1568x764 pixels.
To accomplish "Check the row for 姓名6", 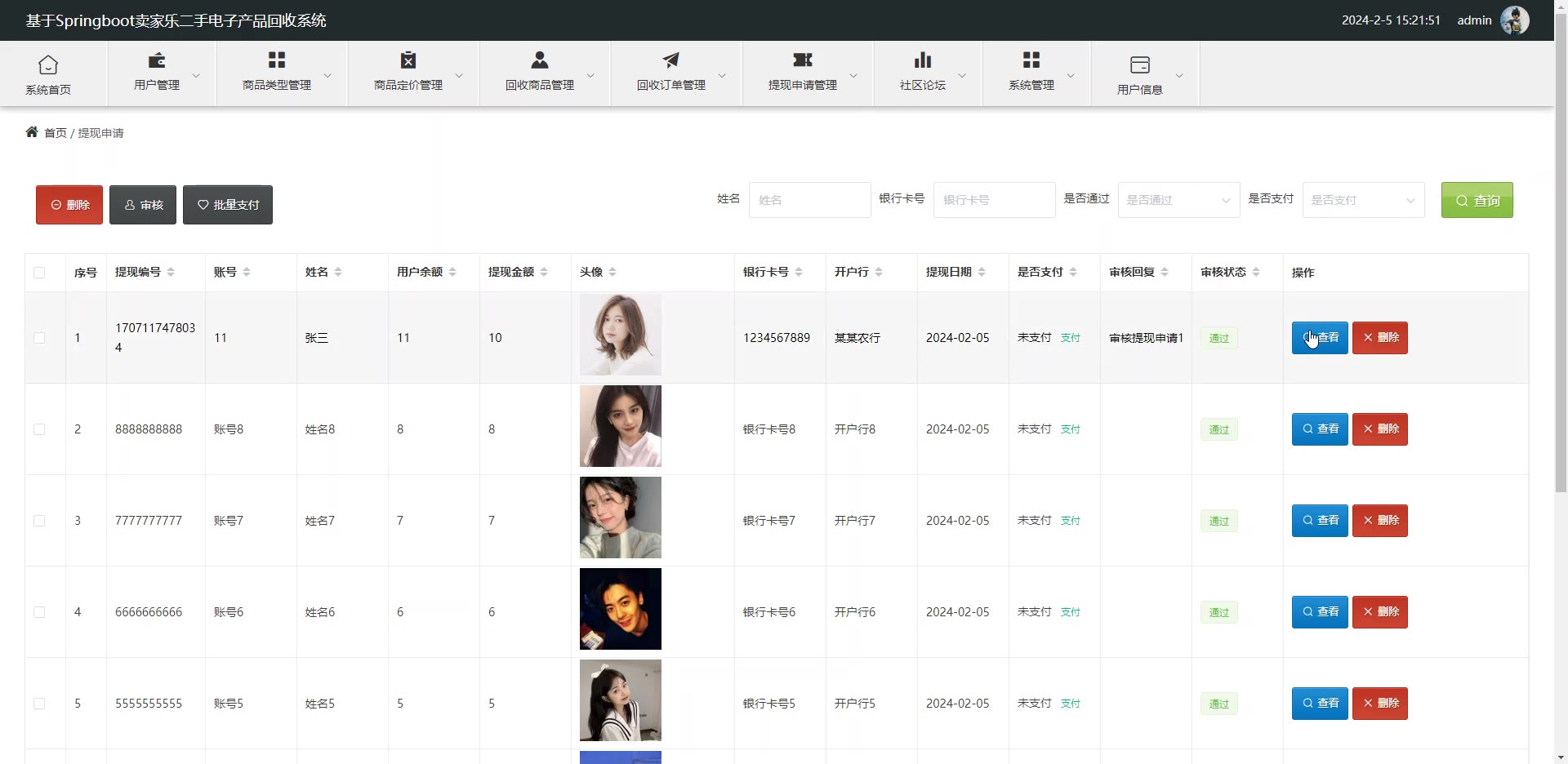I will (39, 612).
